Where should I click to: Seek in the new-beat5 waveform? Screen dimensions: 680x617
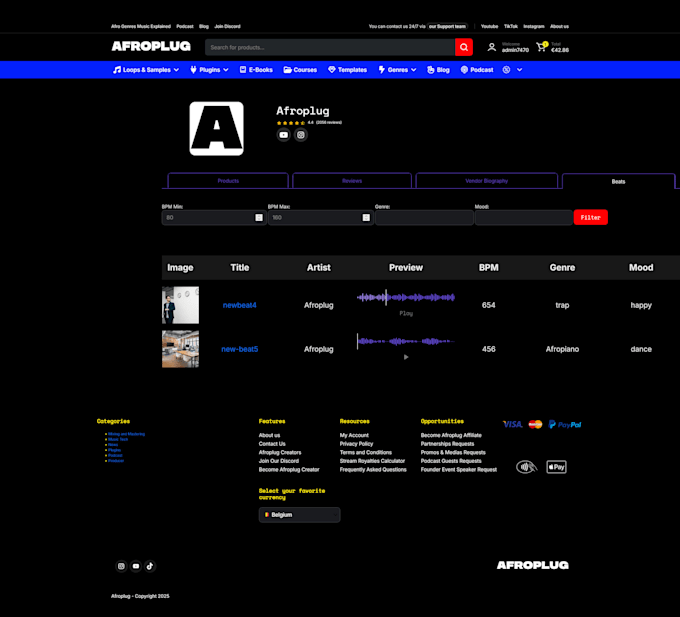point(406,341)
